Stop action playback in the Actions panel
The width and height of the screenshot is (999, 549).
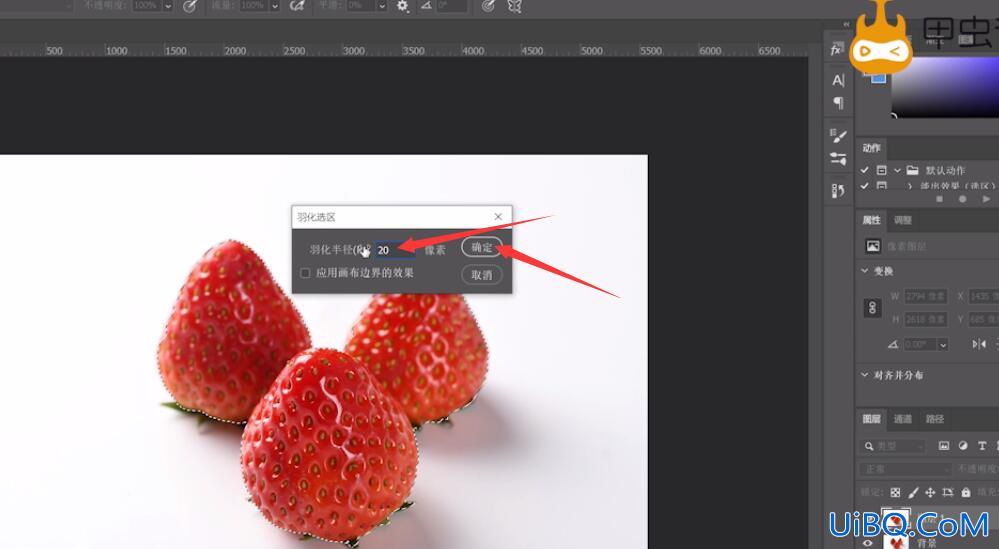(x=939, y=199)
